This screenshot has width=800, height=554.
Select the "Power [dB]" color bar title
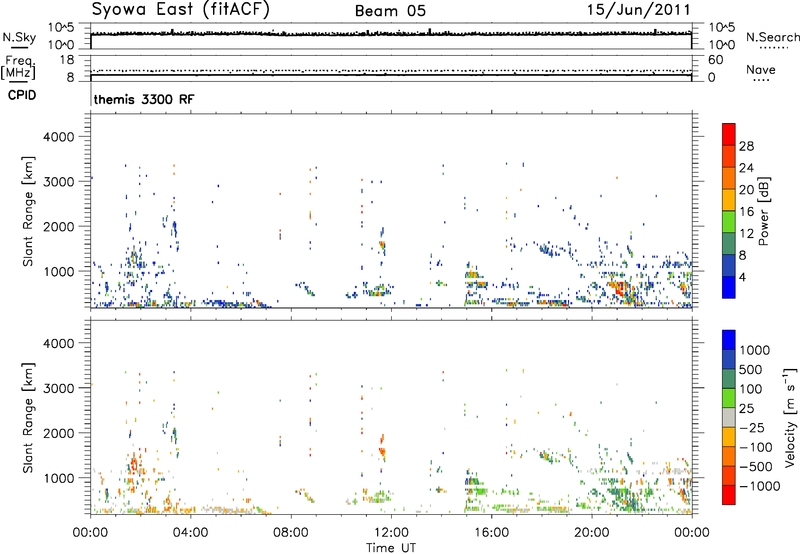763,211
